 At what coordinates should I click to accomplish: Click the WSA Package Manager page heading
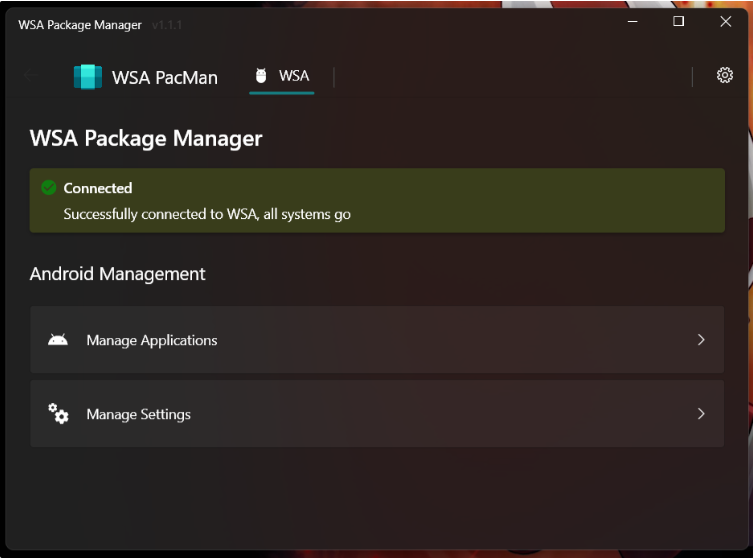click(146, 138)
